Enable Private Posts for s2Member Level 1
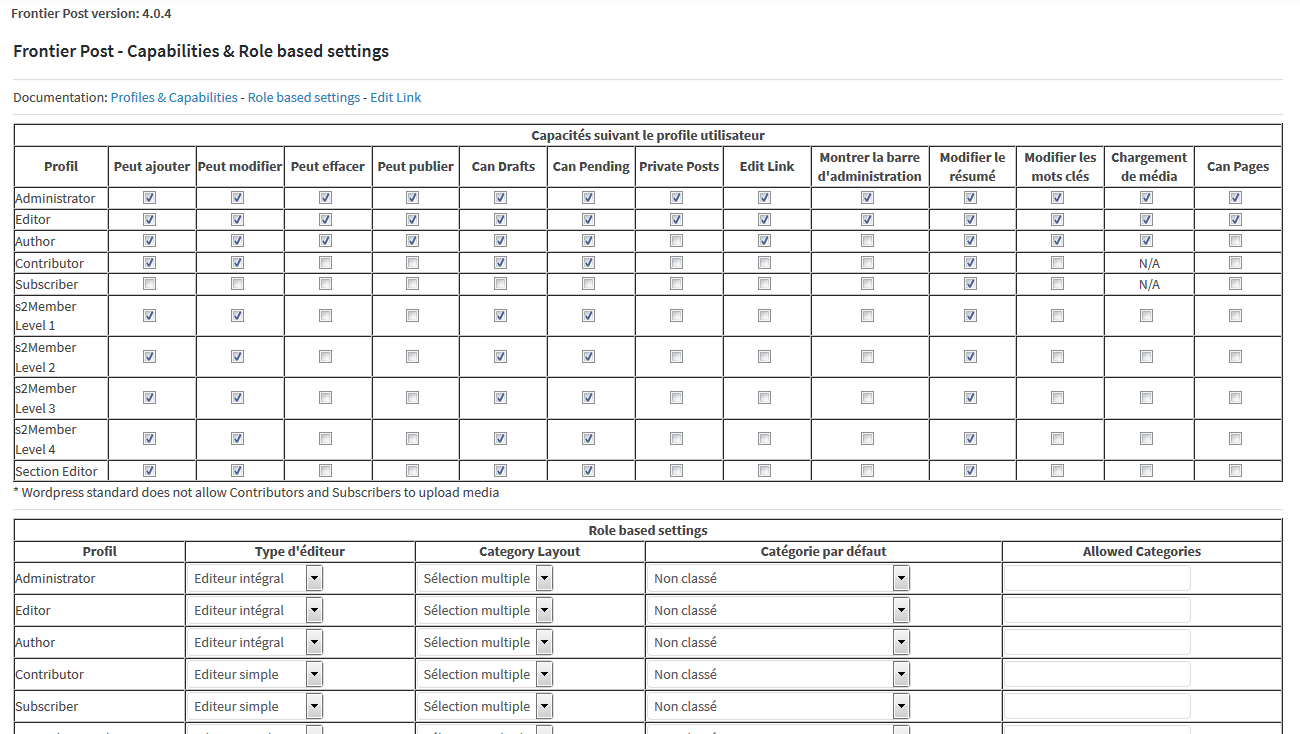 point(677,316)
